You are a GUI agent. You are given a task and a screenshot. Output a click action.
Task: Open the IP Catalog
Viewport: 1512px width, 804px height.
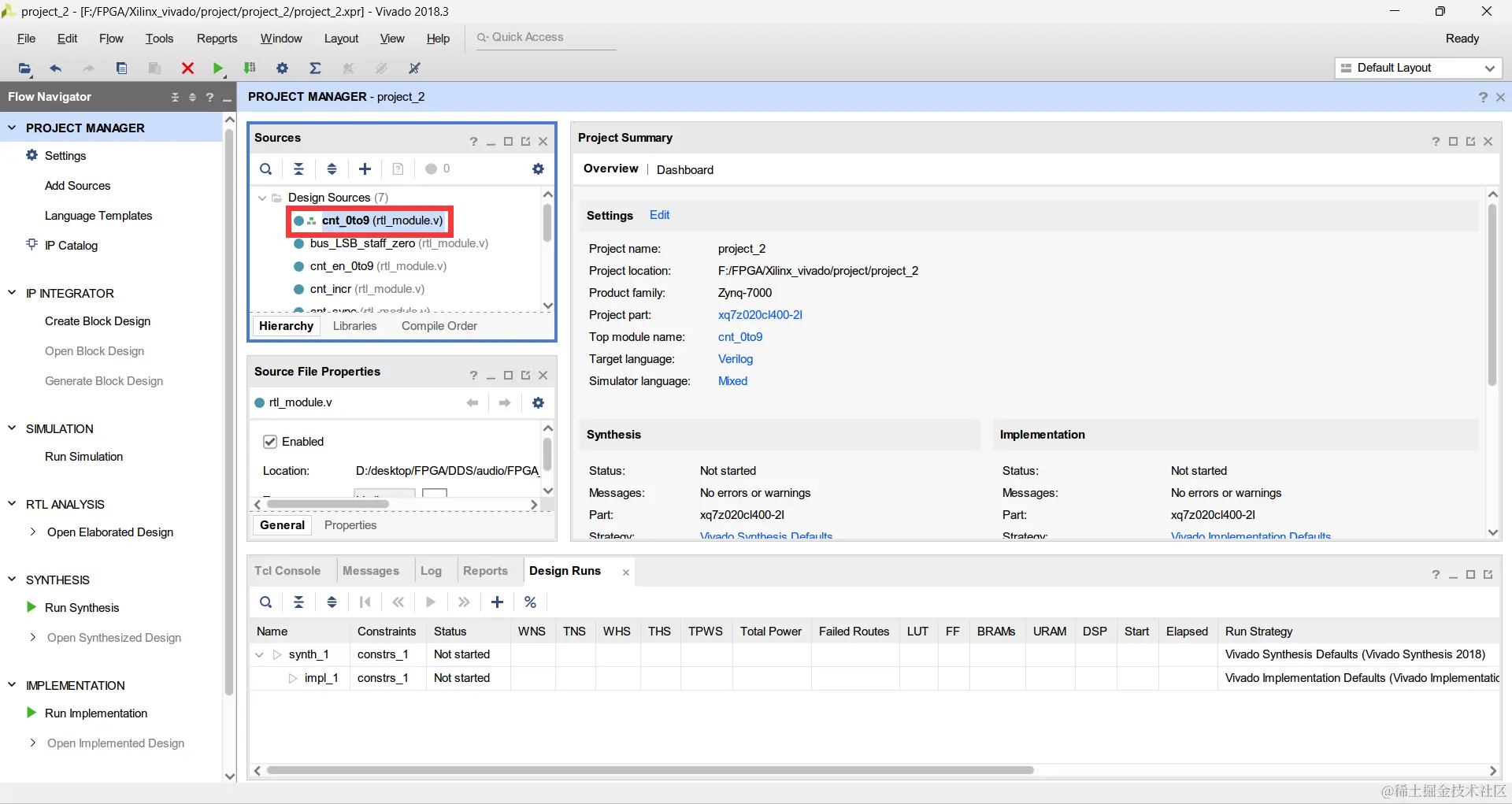tap(71, 246)
